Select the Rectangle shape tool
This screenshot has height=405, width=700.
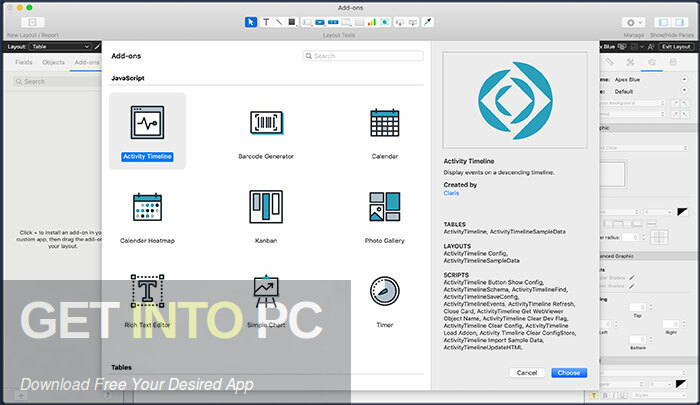[292, 22]
